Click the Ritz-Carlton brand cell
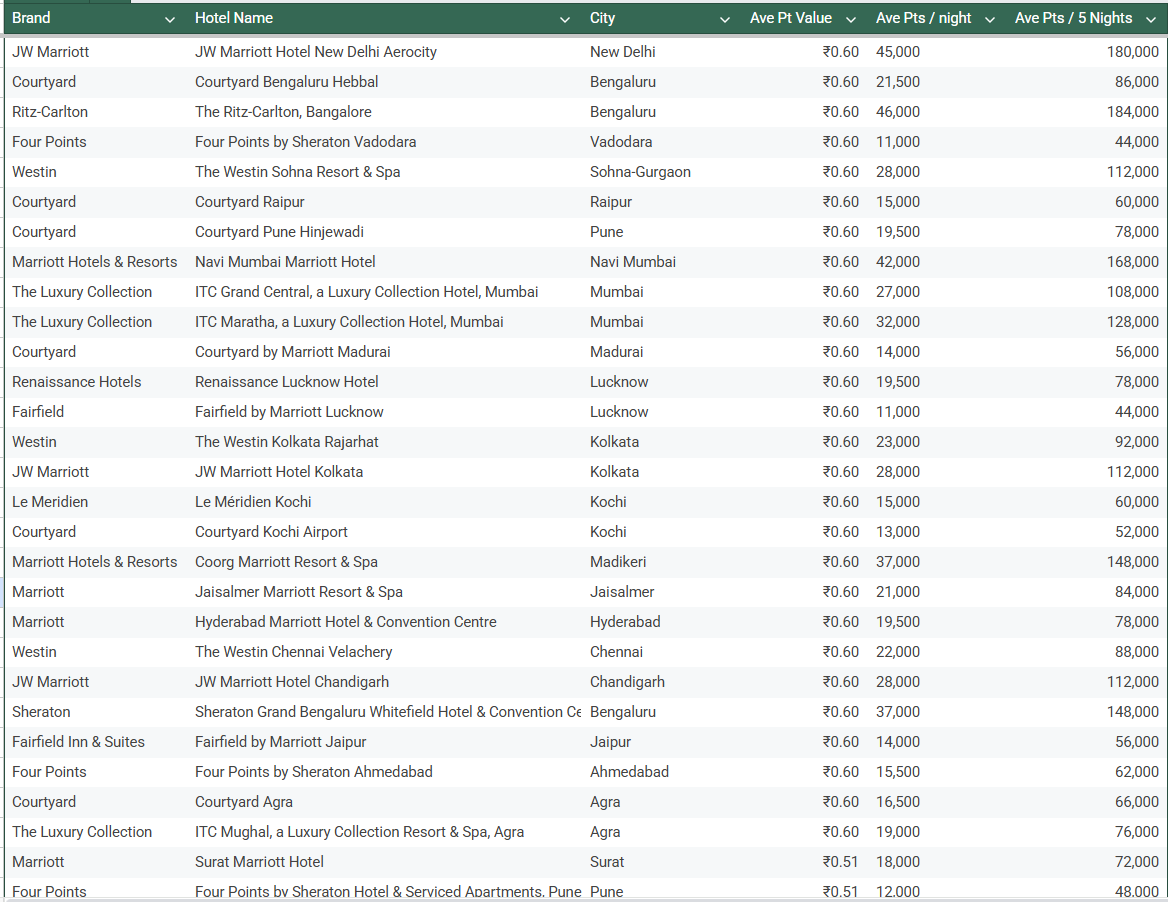Image resolution: width=1168 pixels, height=902 pixels. pyautogui.click(x=95, y=112)
